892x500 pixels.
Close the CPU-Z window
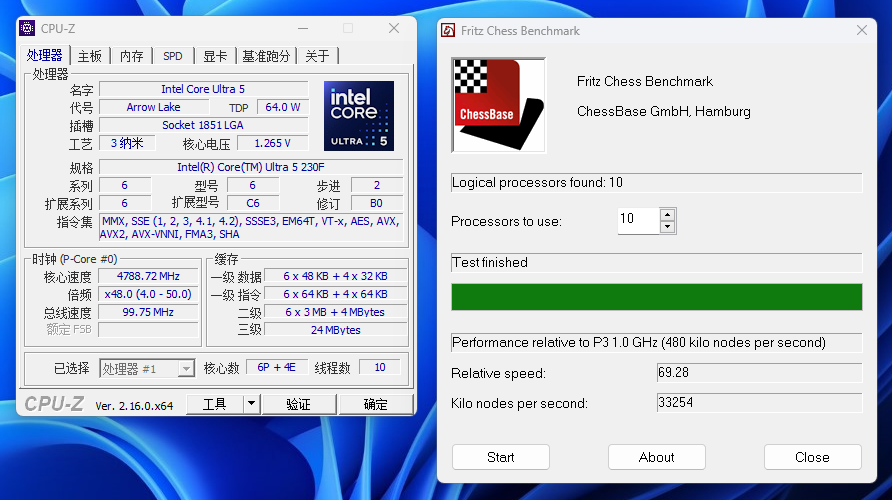pyautogui.click(x=394, y=28)
